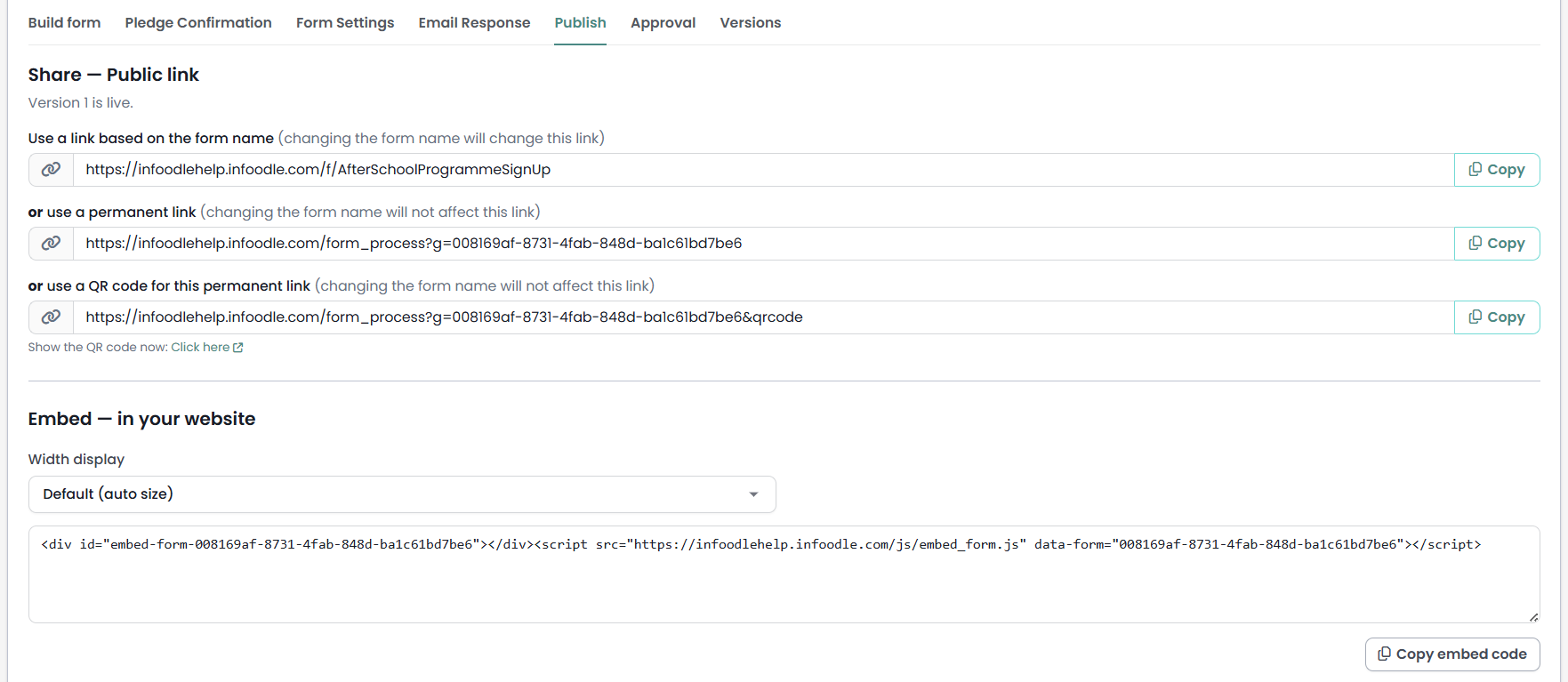Viewport: 1568px width, 682px height.
Task: Open the QR code via Click here
Action: tap(206, 348)
